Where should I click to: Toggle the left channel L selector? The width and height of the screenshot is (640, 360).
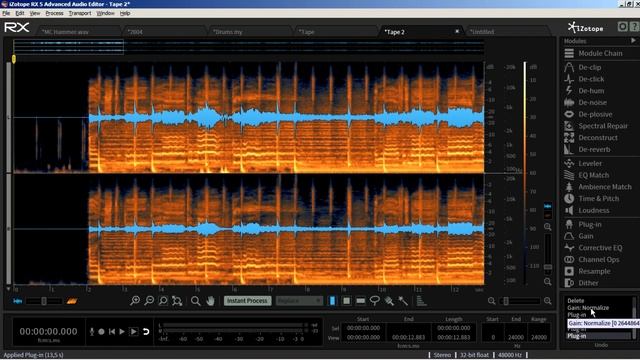pyautogui.click(x=9, y=117)
